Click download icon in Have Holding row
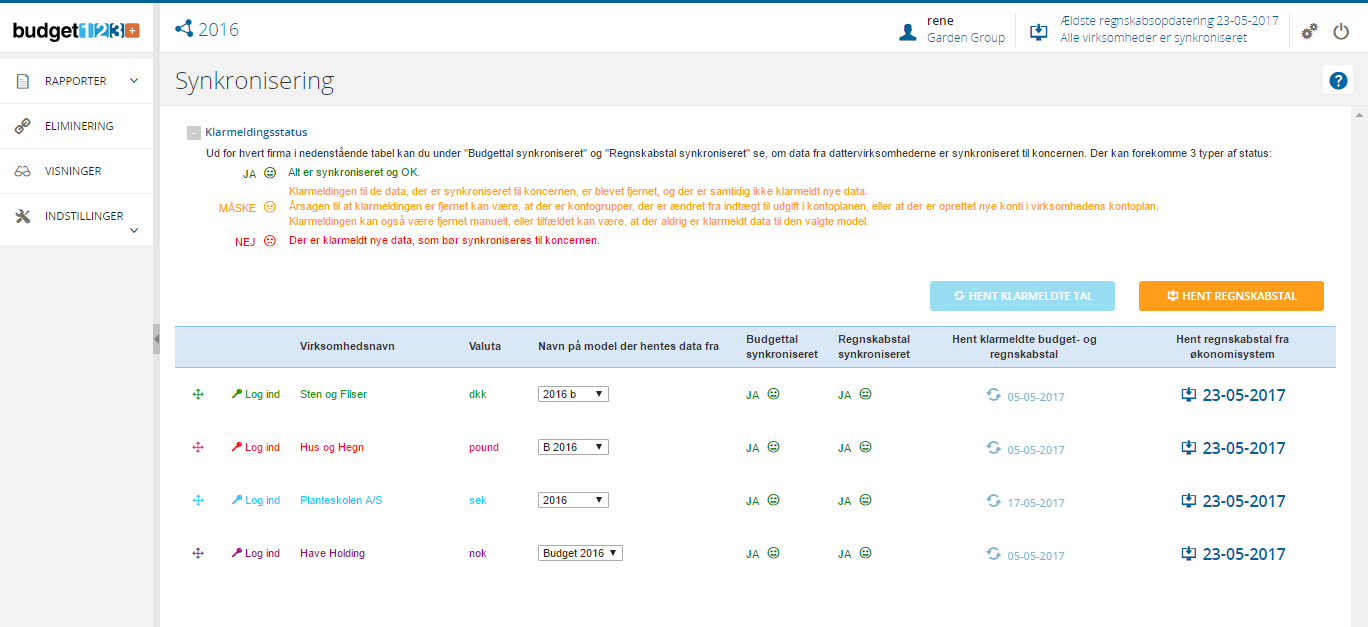The height and width of the screenshot is (627, 1368). click(x=1189, y=553)
